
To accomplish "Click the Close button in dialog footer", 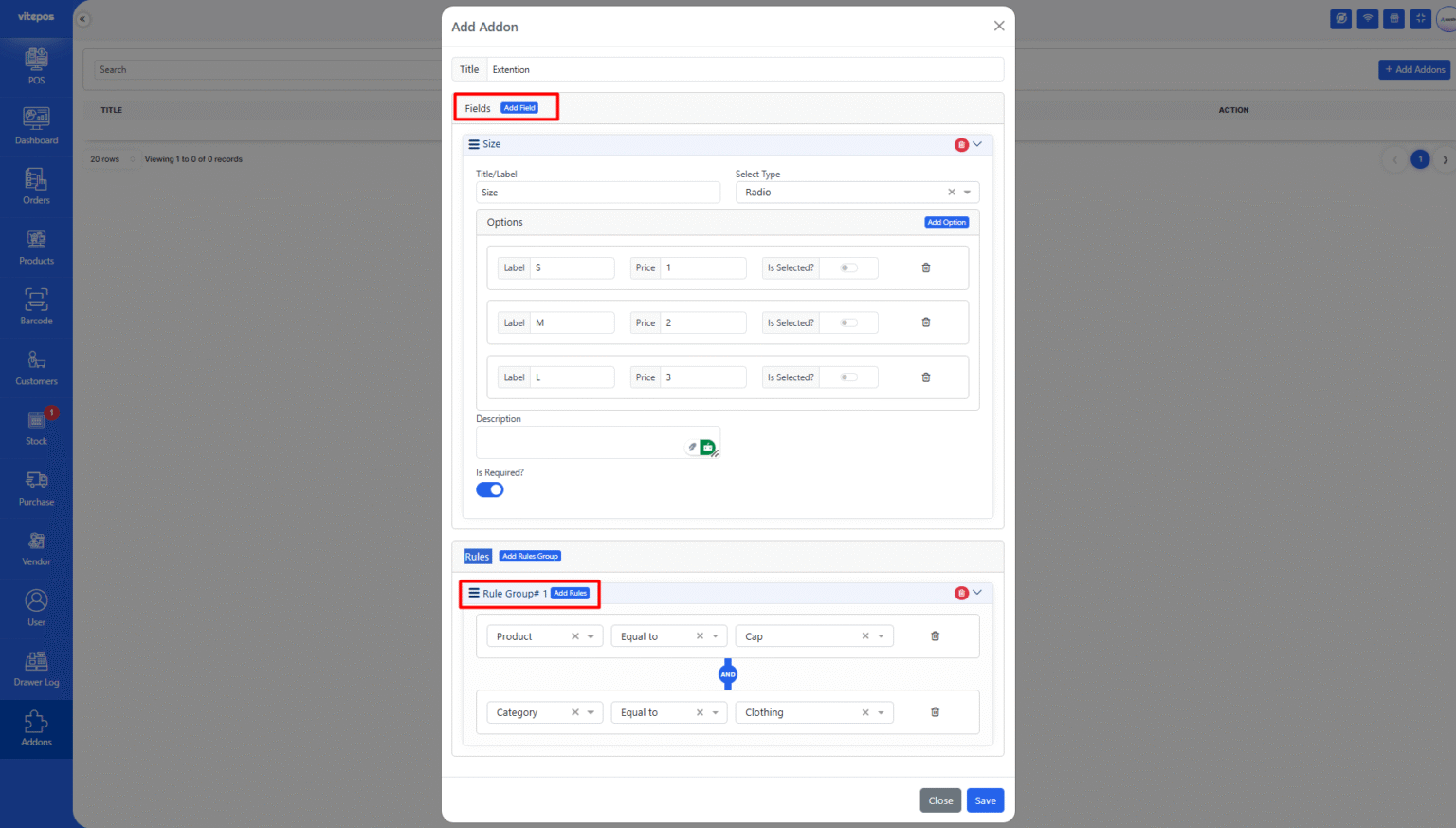I will (940, 800).
